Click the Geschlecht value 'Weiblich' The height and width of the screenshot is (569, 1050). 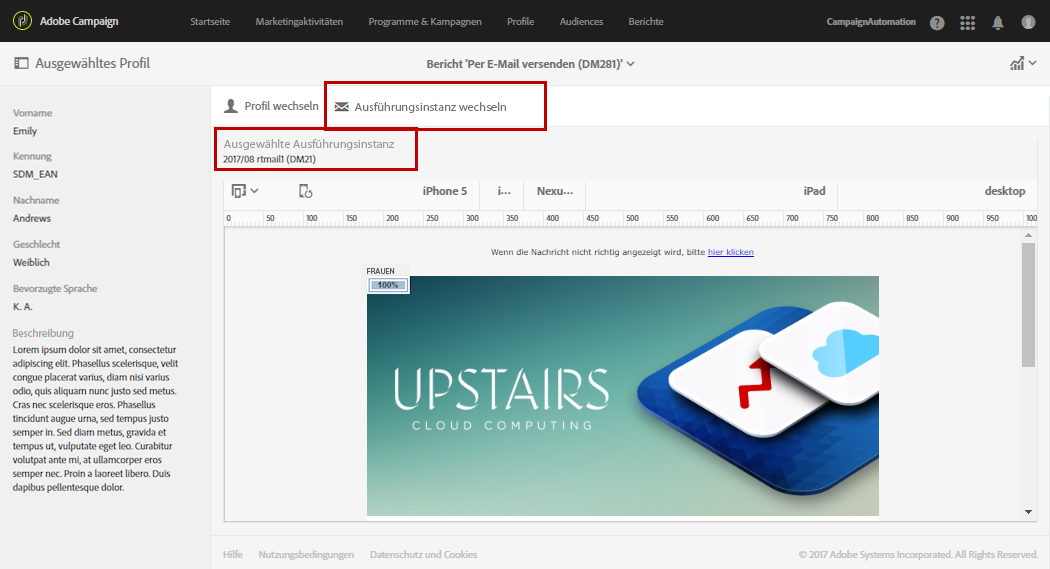click(31, 262)
